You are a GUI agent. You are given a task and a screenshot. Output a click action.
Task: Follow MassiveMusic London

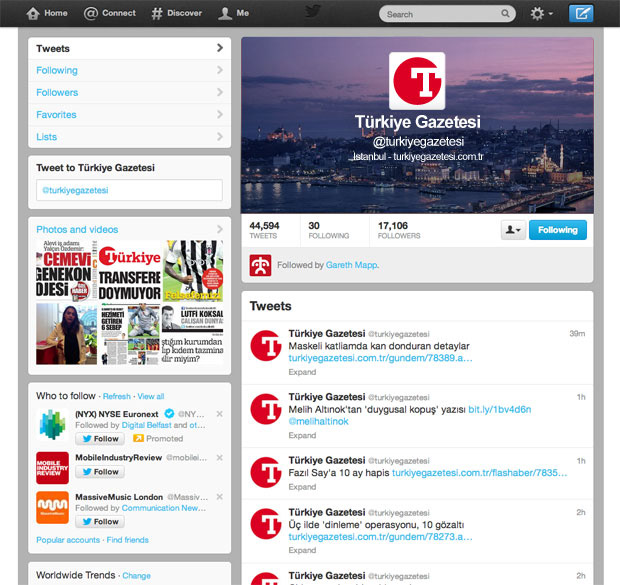(100, 522)
